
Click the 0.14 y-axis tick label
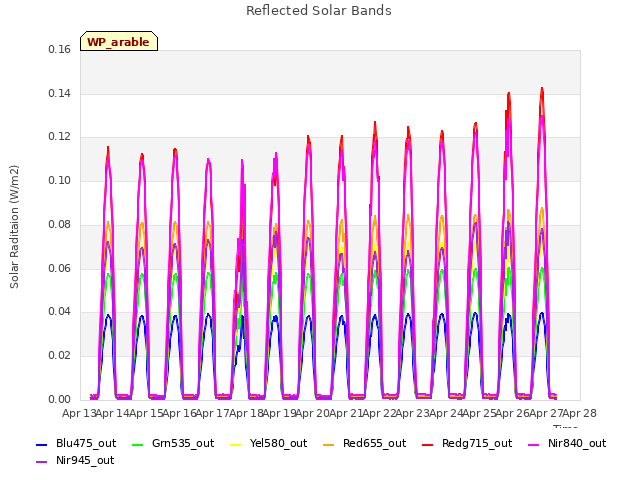60,93
